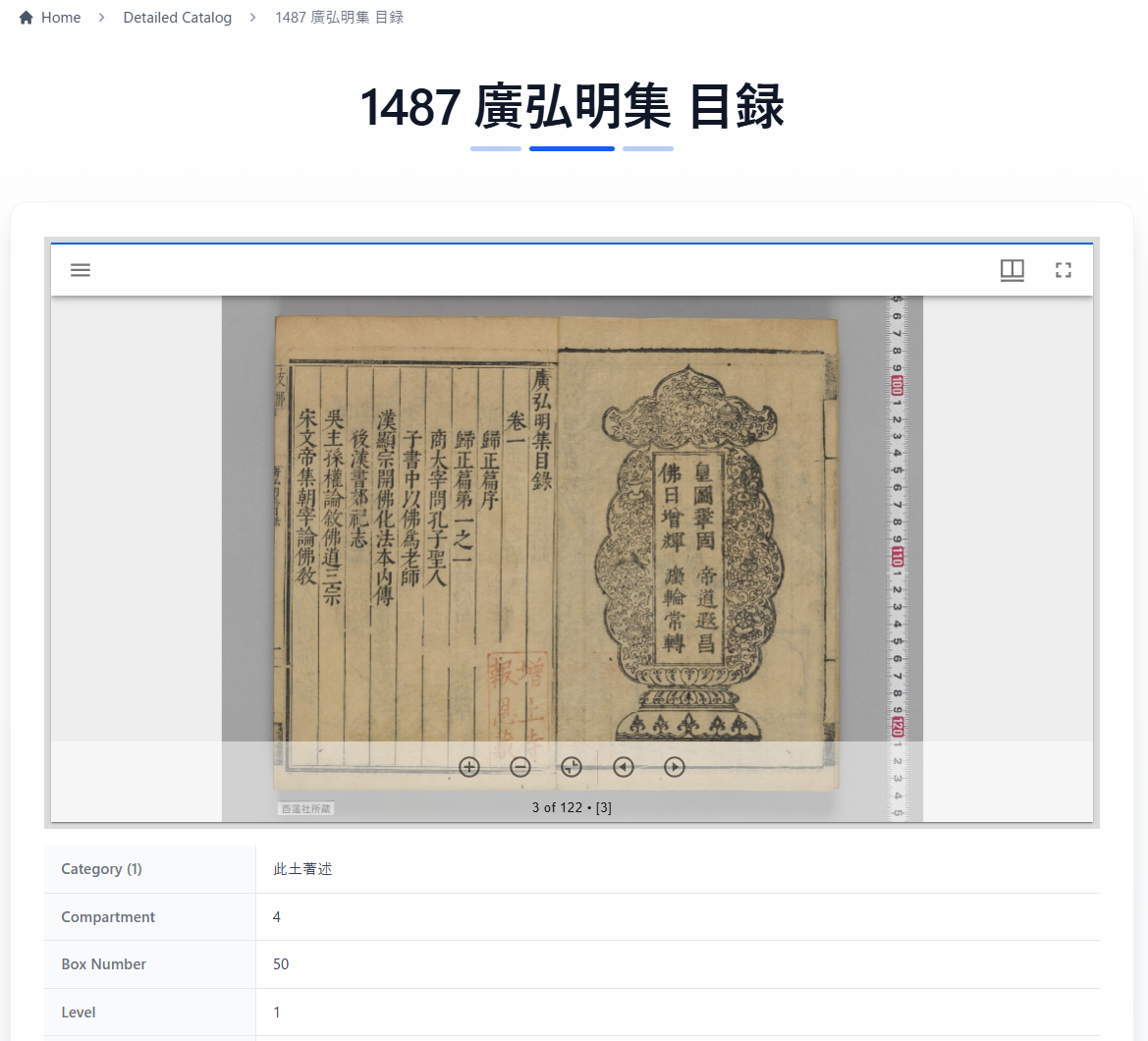Go to the previous page
The height and width of the screenshot is (1041, 1148).
pyautogui.click(x=623, y=767)
